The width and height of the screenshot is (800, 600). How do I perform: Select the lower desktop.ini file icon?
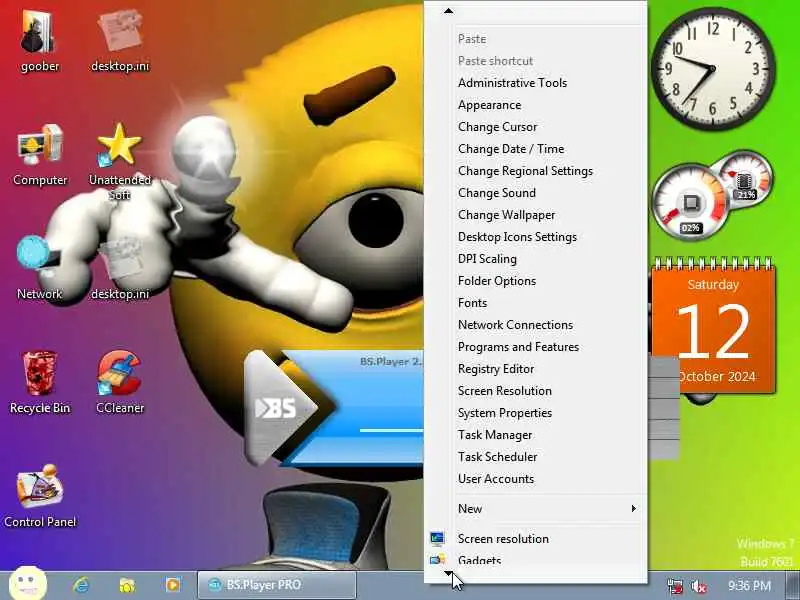click(120, 259)
